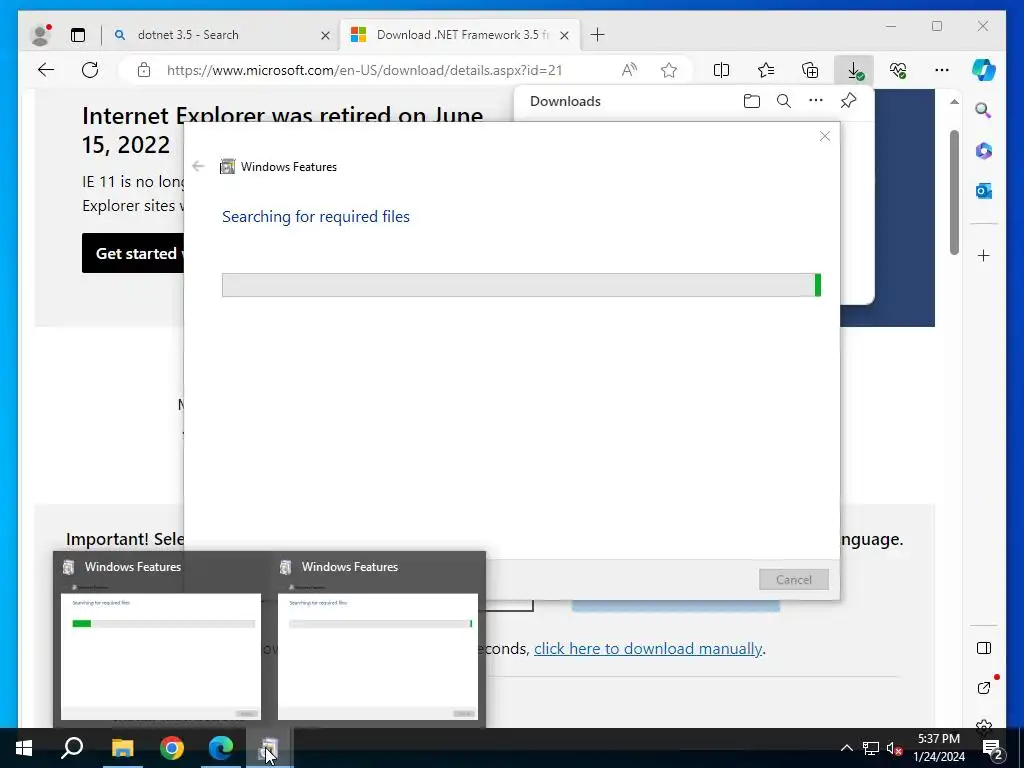Image resolution: width=1024 pixels, height=768 pixels.
Task: Open Microsoft 365 in Edge sidebar
Action: [x=984, y=151]
